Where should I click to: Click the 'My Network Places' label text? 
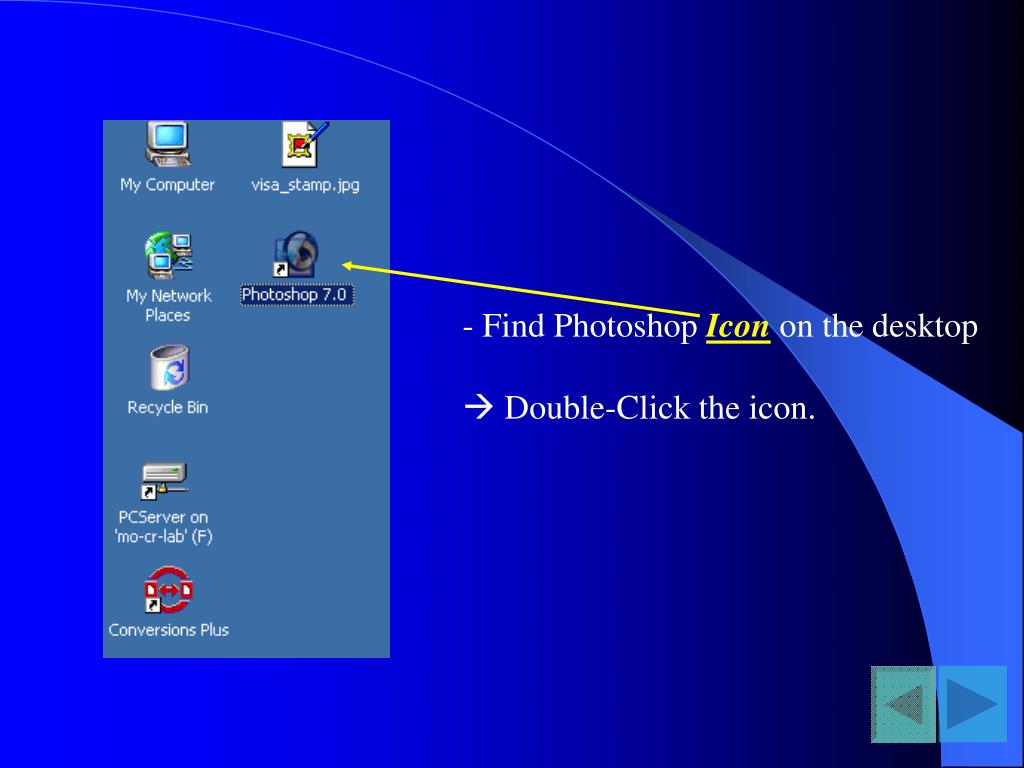(168, 306)
